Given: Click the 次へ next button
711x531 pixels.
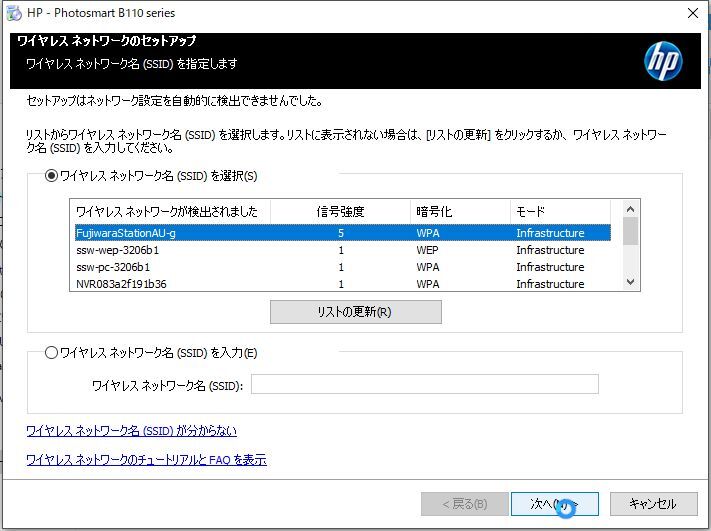Looking at the screenshot, I should click(x=555, y=504).
